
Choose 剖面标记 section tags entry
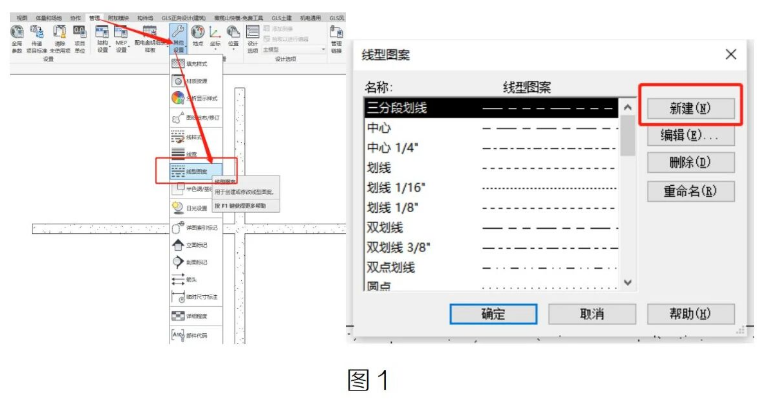196,262
